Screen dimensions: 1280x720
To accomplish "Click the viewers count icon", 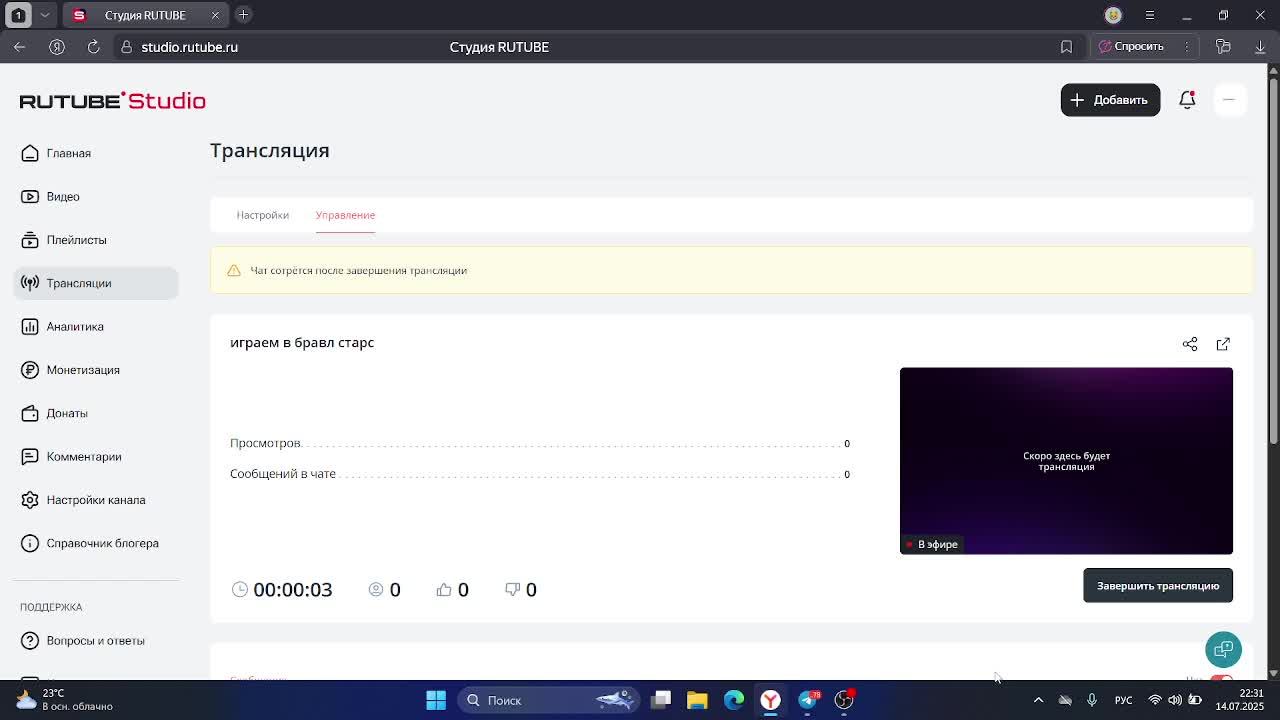I will tap(376, 590).
